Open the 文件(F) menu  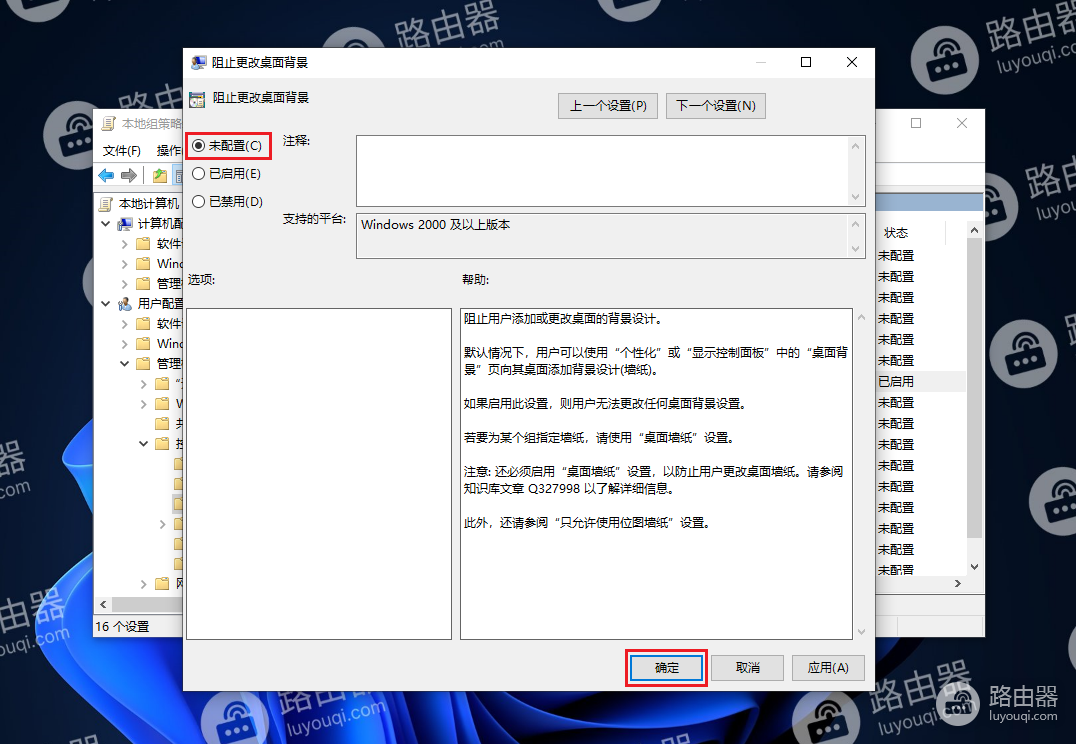tap(121, 150)
